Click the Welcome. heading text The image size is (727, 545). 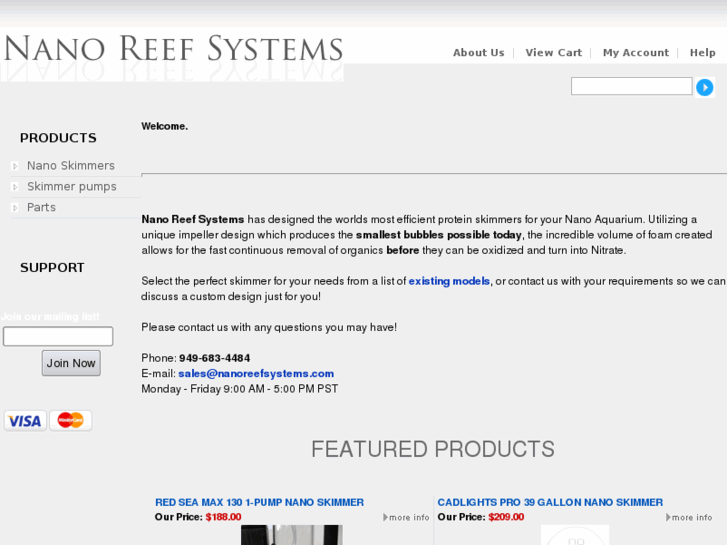coord(165,126)
